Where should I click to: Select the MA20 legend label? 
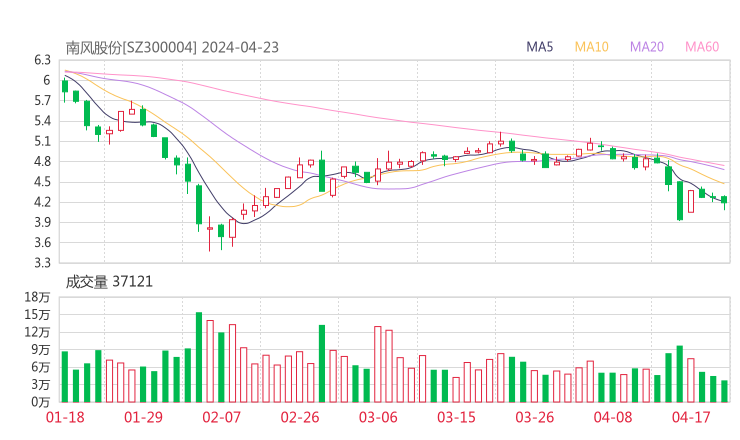click(x=647, y=47)
